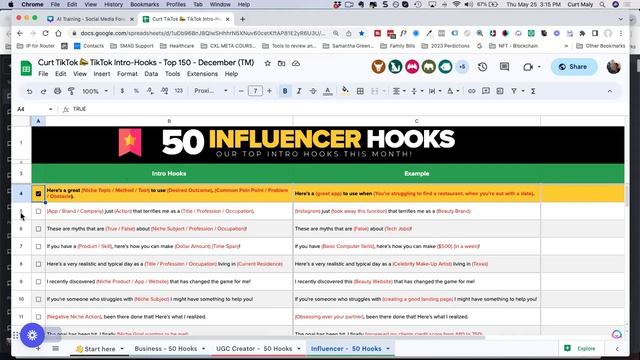Open the Insert menu
The height and width of the screenshot is (360, 640).
pyautogui.click(x=102, y=74)
